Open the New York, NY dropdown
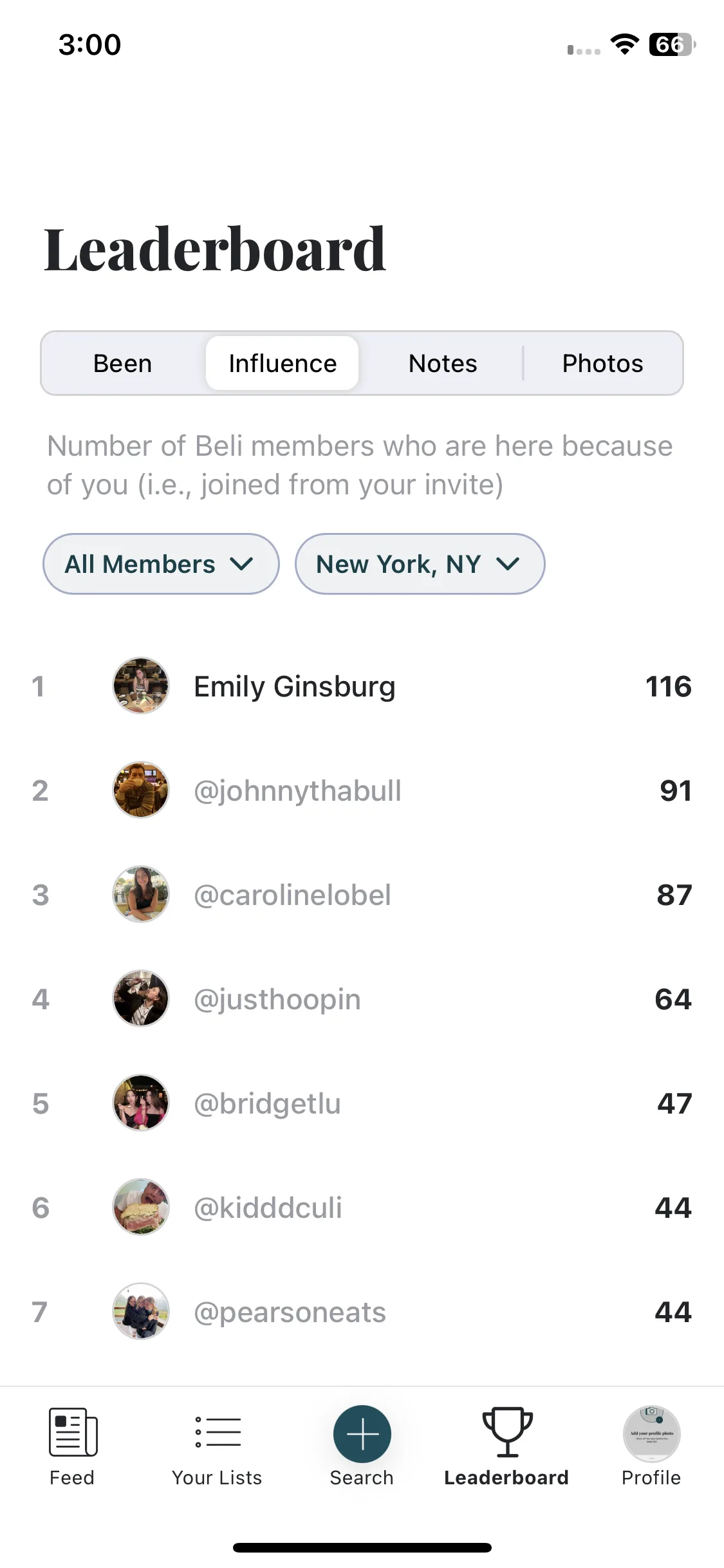This screenshot has width=724, height=1568. click(x=420, y=564)
